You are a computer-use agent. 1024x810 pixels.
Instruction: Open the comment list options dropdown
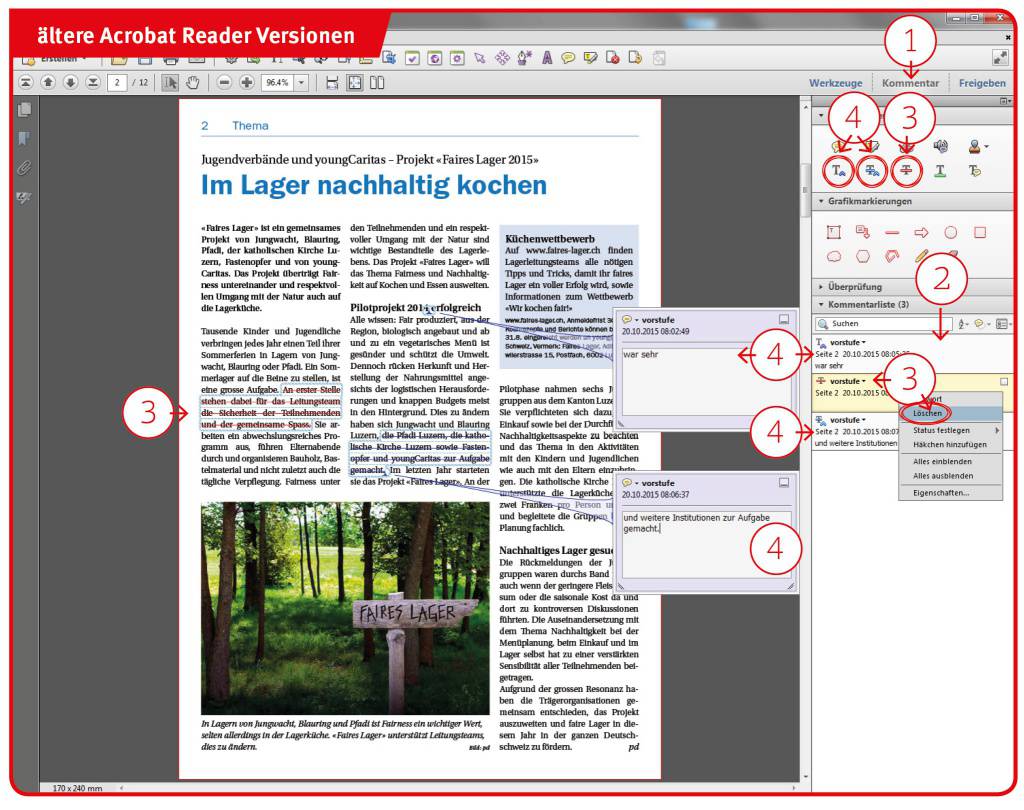point(1004,324)
